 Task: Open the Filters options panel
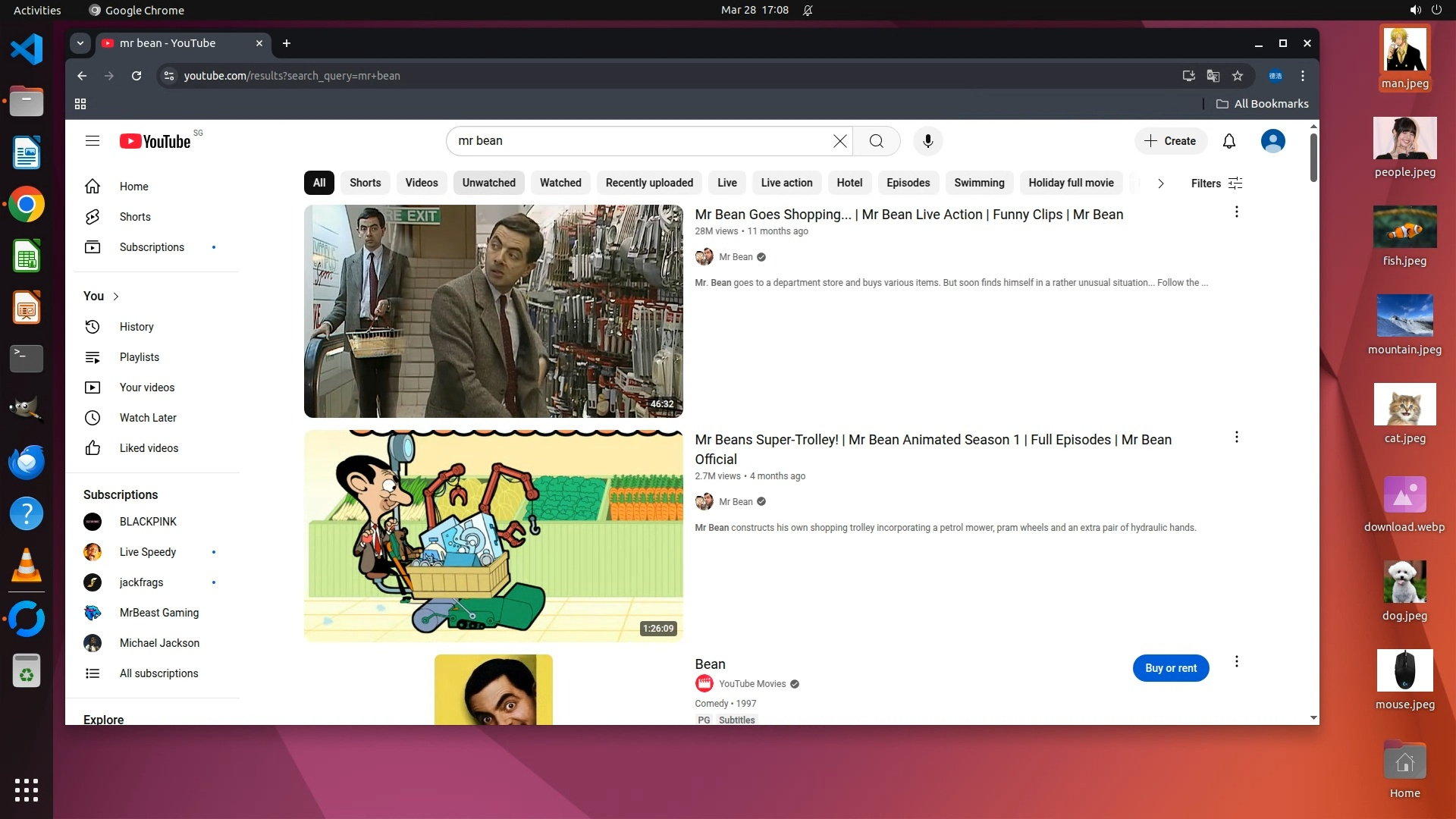click(x=1216, y=184)
